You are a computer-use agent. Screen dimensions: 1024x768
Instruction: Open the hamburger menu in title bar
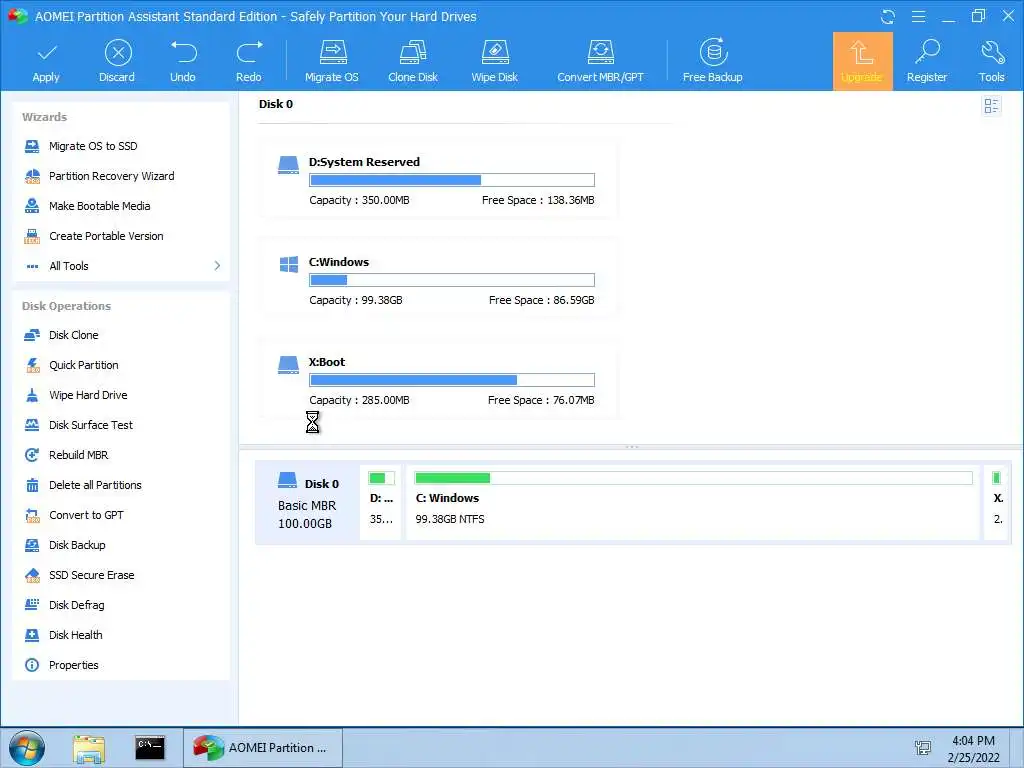click(x=918, y=17)
